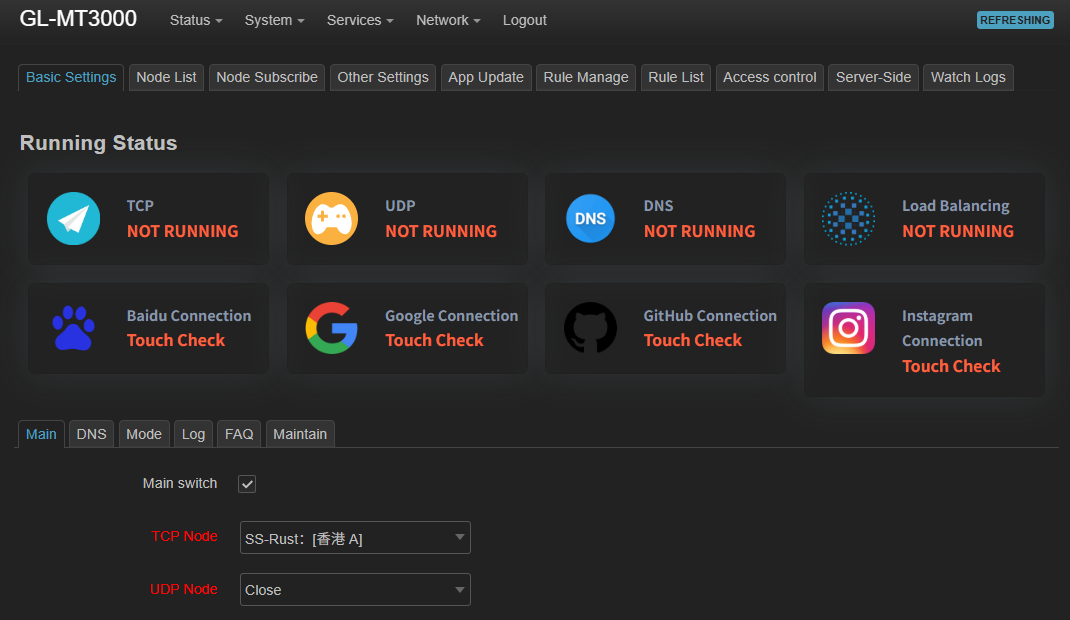Expand the Services menu

point(360,20)
